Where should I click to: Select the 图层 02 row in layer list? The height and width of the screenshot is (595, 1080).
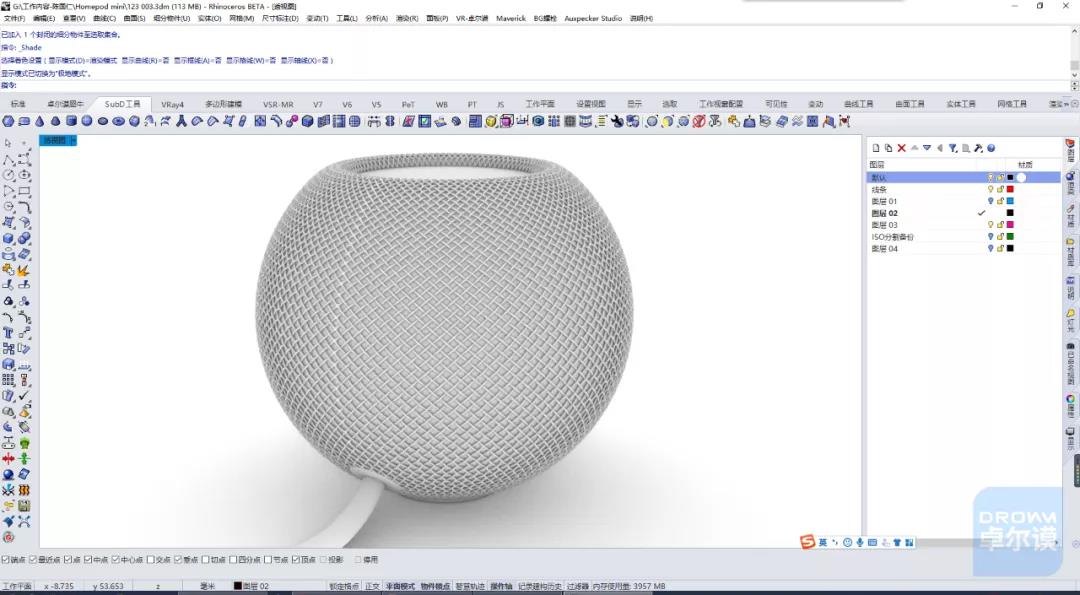pos(963,213)
